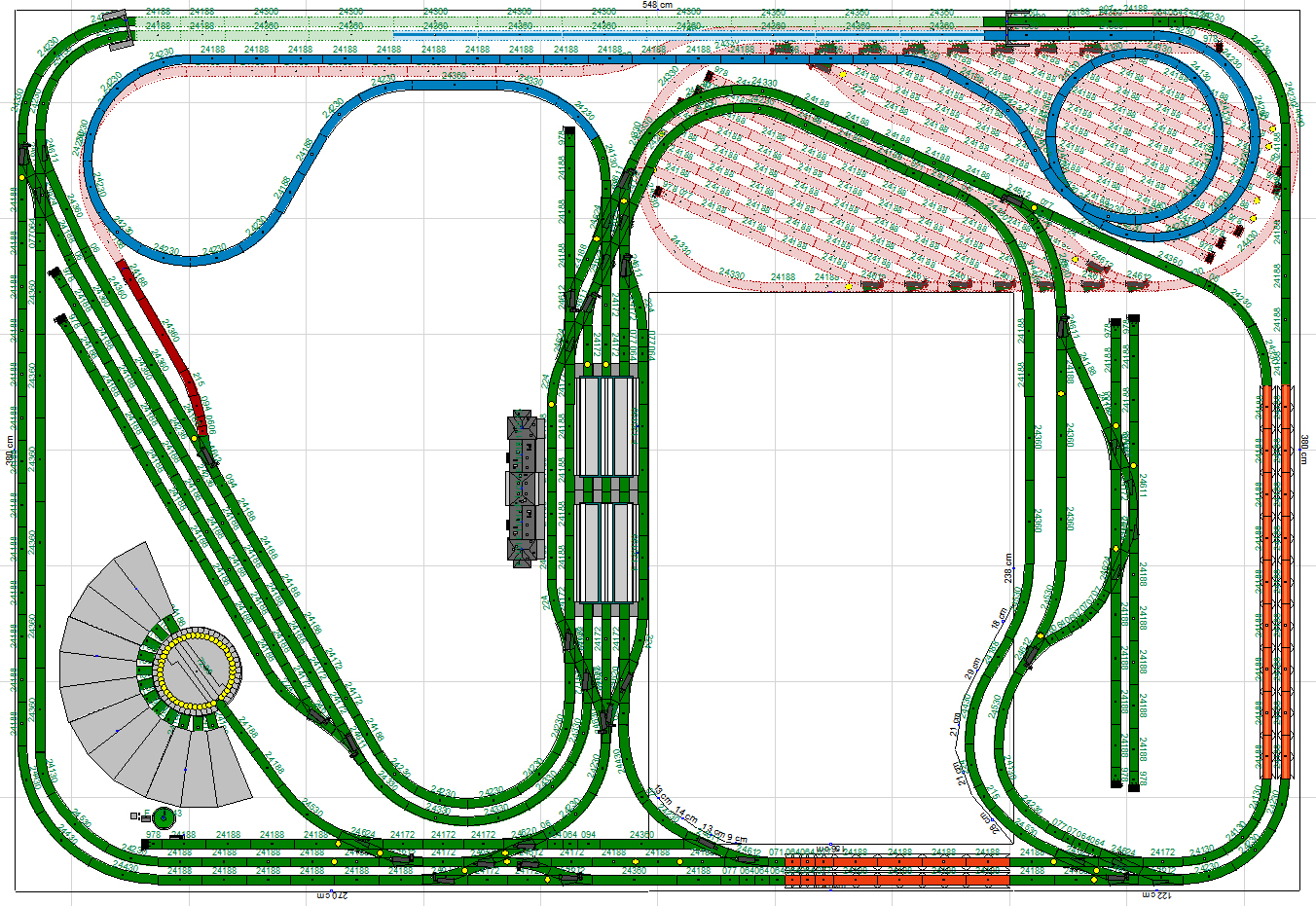Select the gray station building by the platforms

[x=524, y=488]
